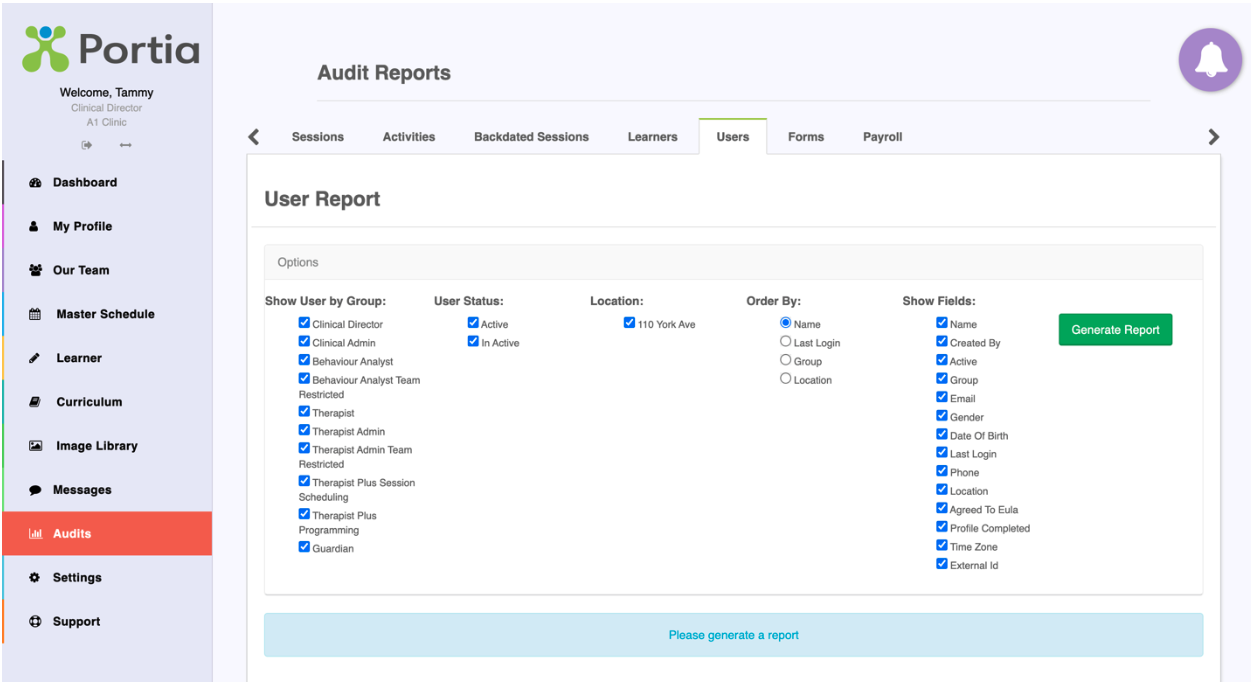The image size is (1257, 688).
Task: Toggle the Gender field checkbox
Action: pyautogui.click(x=942, y=416)
